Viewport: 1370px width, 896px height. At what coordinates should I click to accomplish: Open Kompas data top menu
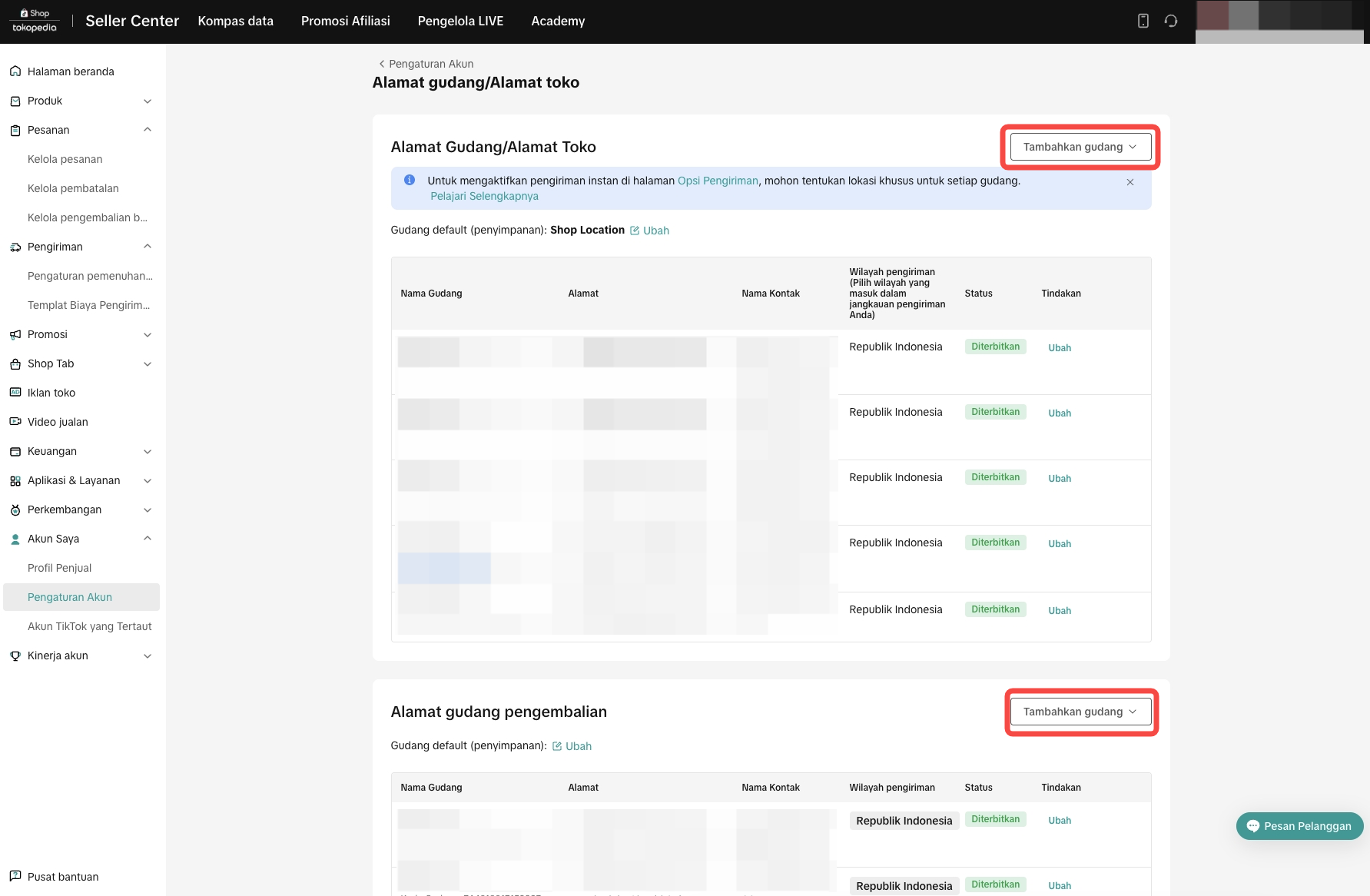tap(235, 21)
